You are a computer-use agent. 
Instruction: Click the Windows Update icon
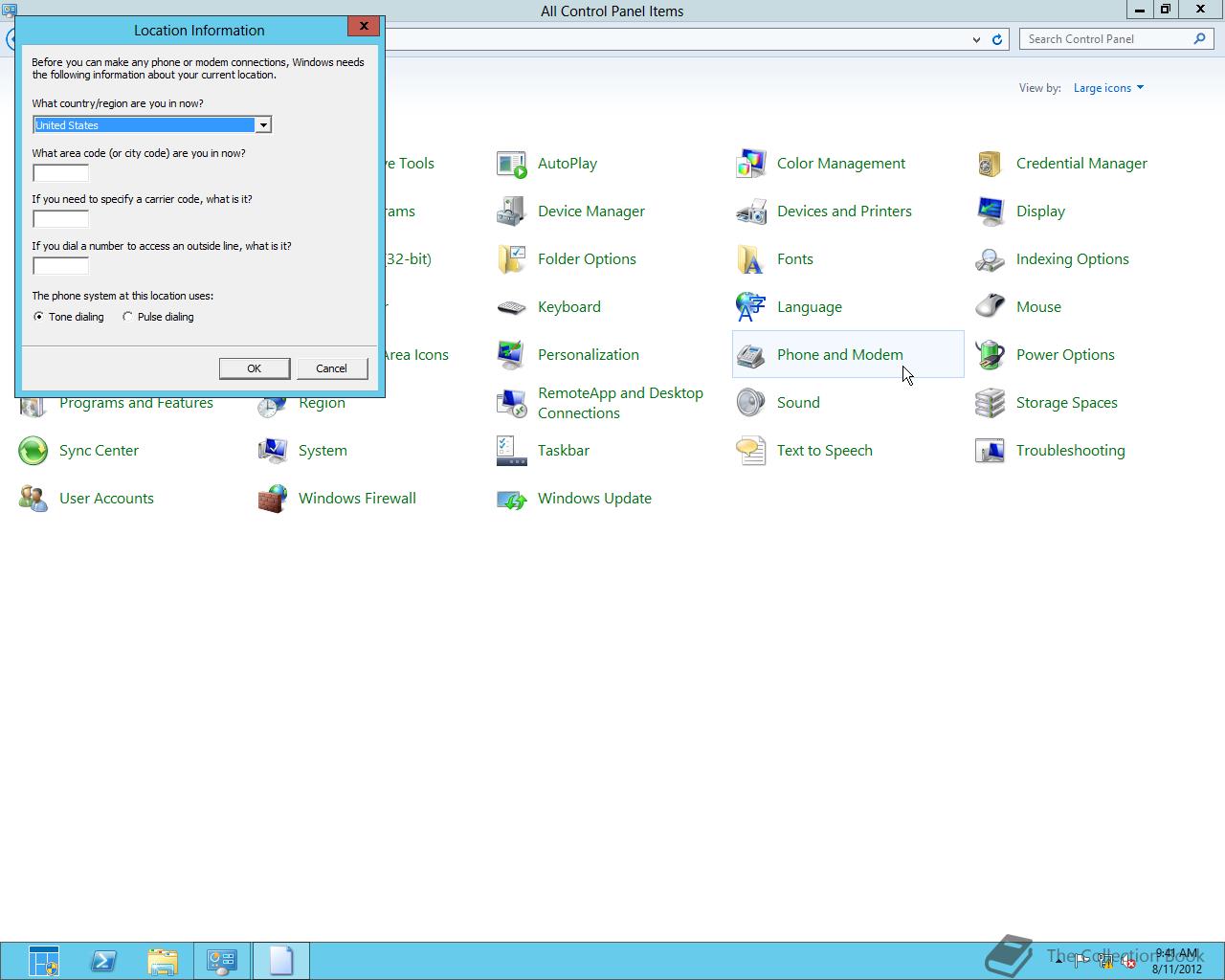pos(512,499)
